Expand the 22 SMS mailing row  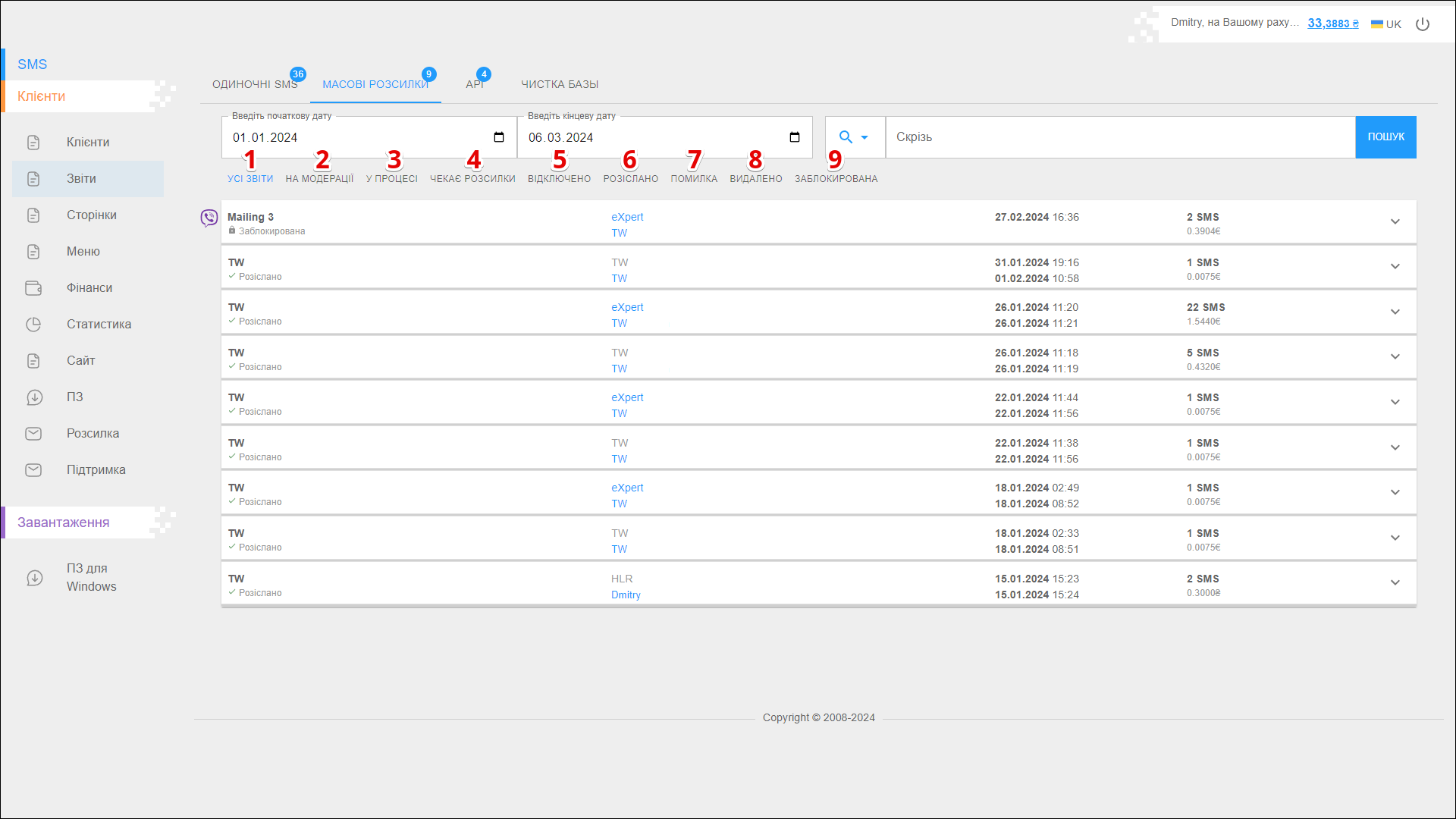[1395, 312]
